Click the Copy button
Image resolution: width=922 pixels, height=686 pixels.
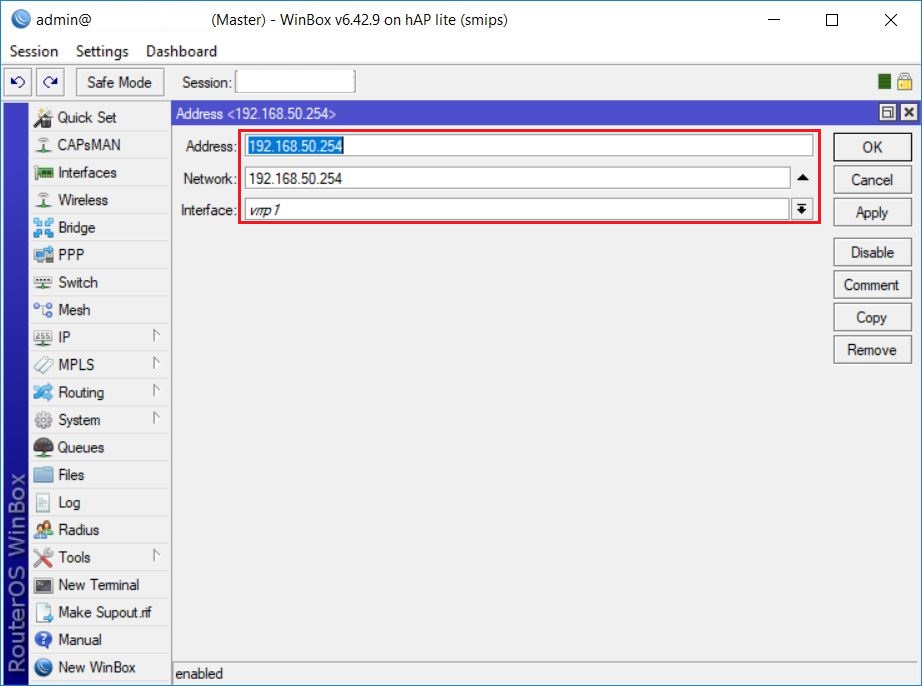[x=872, y=317]
